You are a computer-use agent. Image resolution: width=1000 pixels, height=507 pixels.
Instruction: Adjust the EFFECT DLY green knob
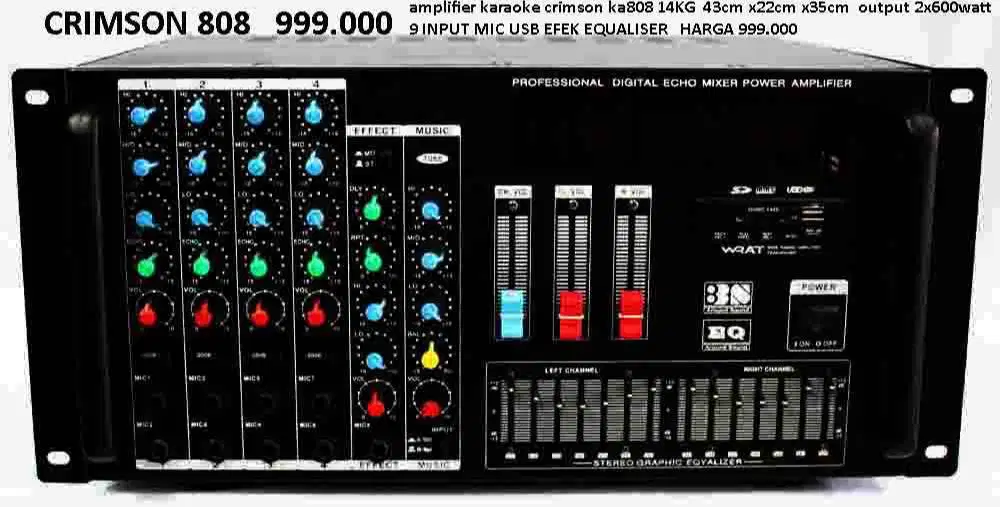click(x=372, y=209)
